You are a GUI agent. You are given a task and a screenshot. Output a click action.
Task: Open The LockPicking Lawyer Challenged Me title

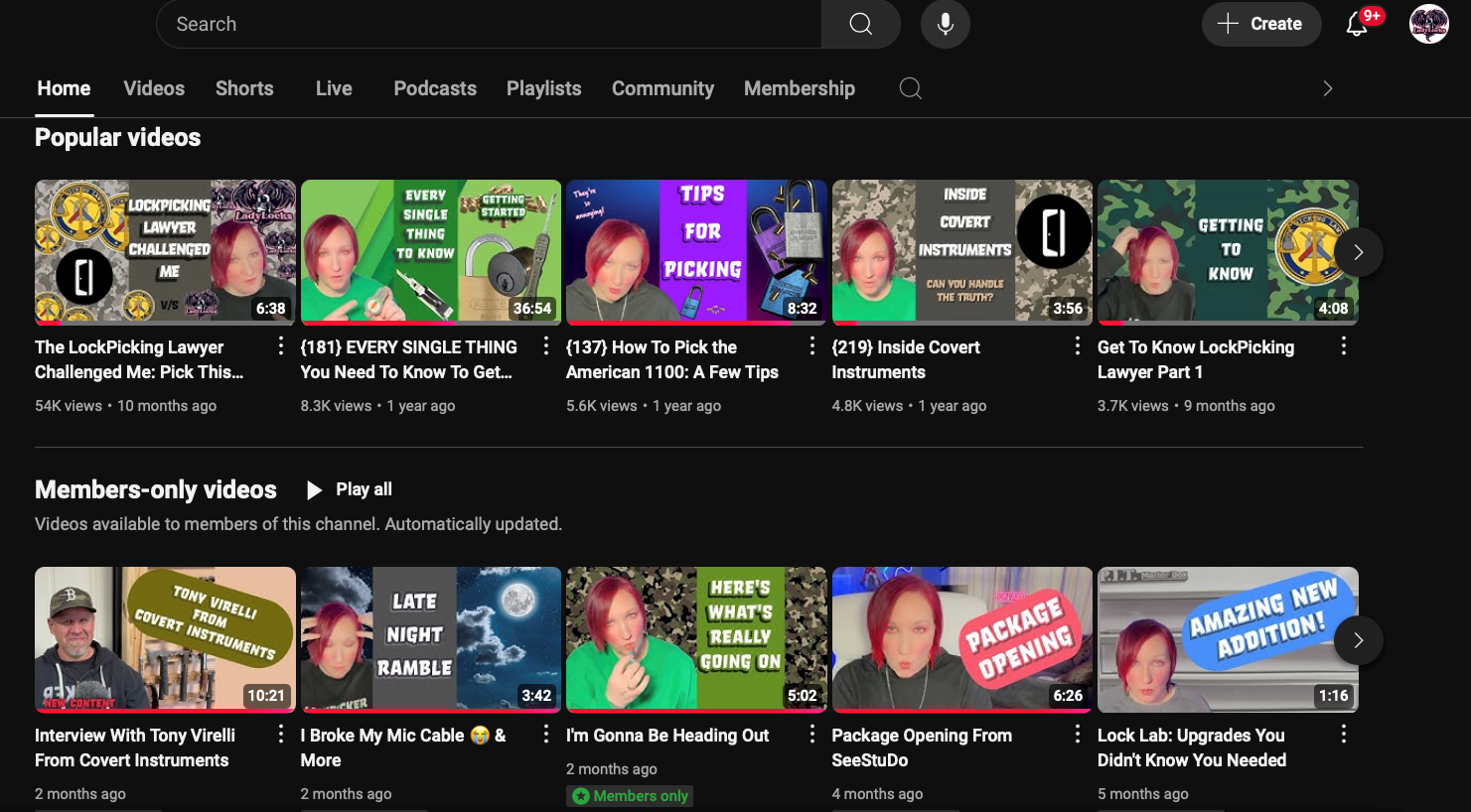[x=139, y=359]
